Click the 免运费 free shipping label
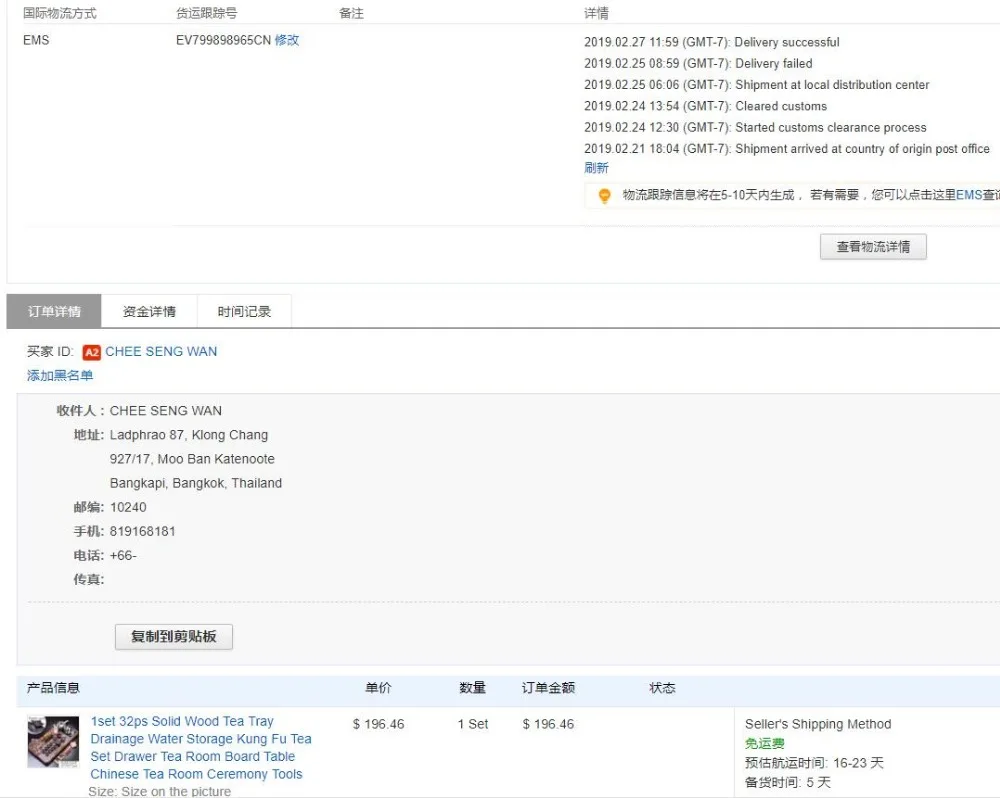Image resolution: width=1000 pixels, height=798 pixels. [x=765, y=743]
